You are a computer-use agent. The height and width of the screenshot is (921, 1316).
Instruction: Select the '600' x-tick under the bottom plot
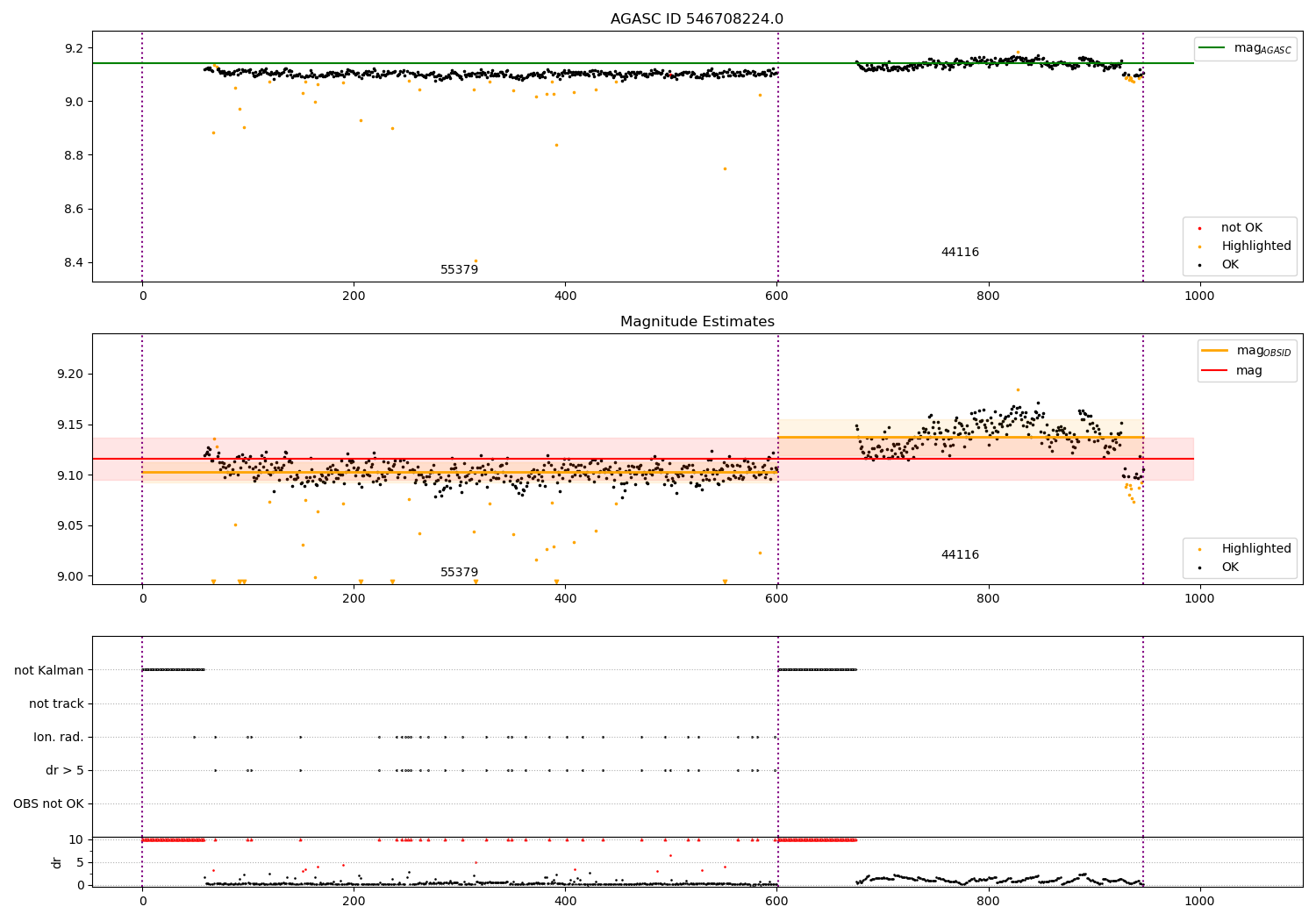pos(776,902)
